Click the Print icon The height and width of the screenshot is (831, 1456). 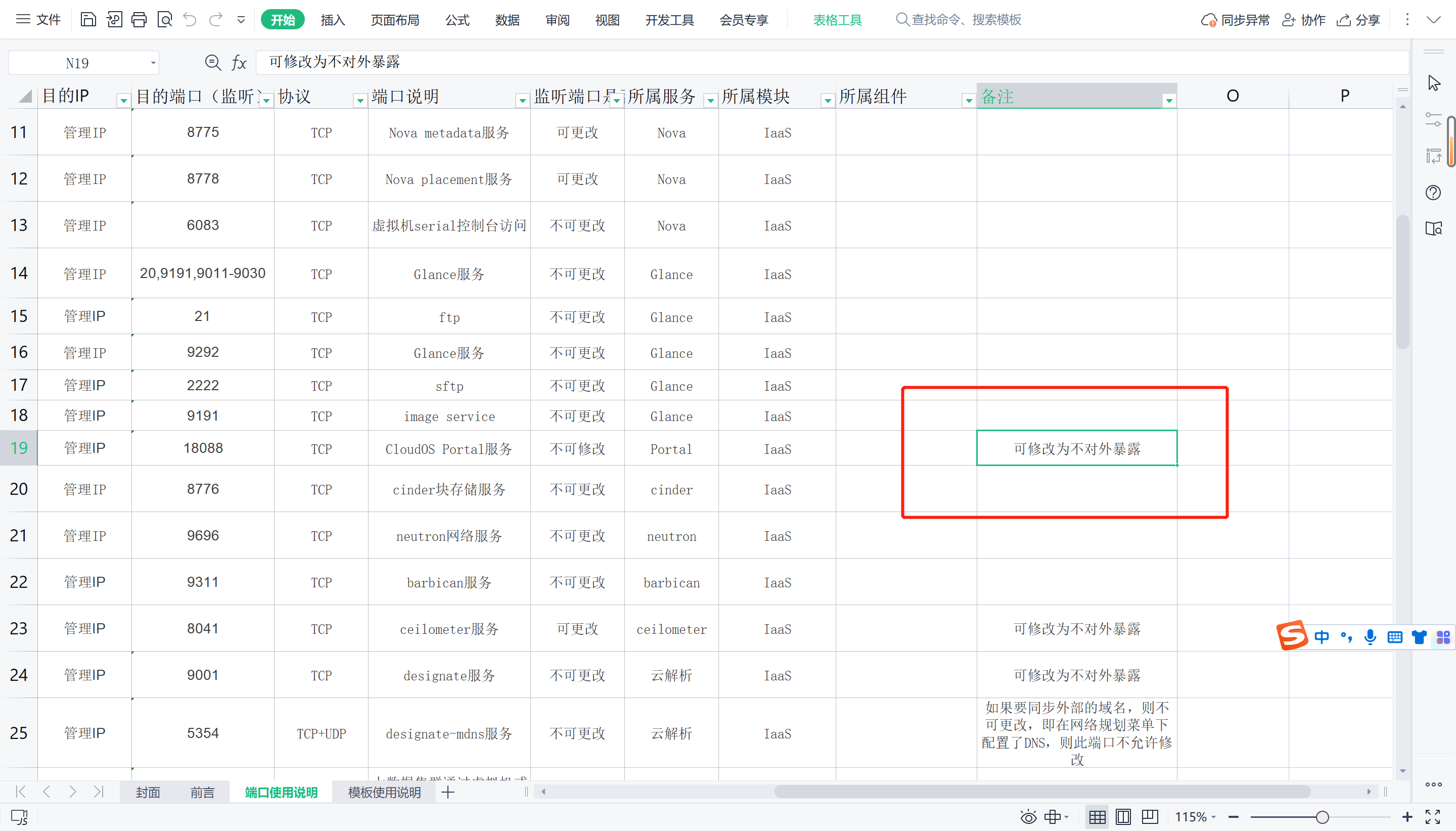click(x=139, y=20)
